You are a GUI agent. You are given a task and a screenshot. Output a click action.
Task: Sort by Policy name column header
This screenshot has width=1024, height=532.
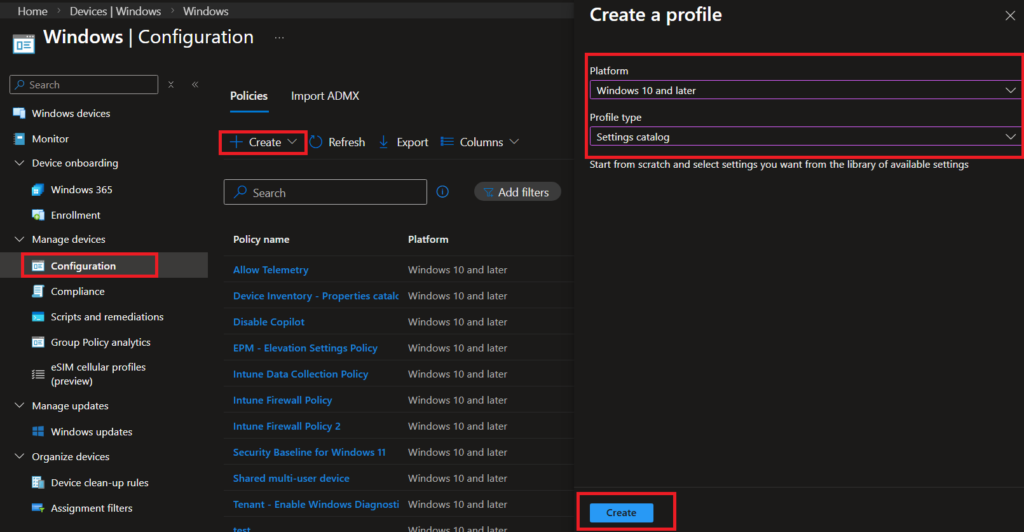261,240
